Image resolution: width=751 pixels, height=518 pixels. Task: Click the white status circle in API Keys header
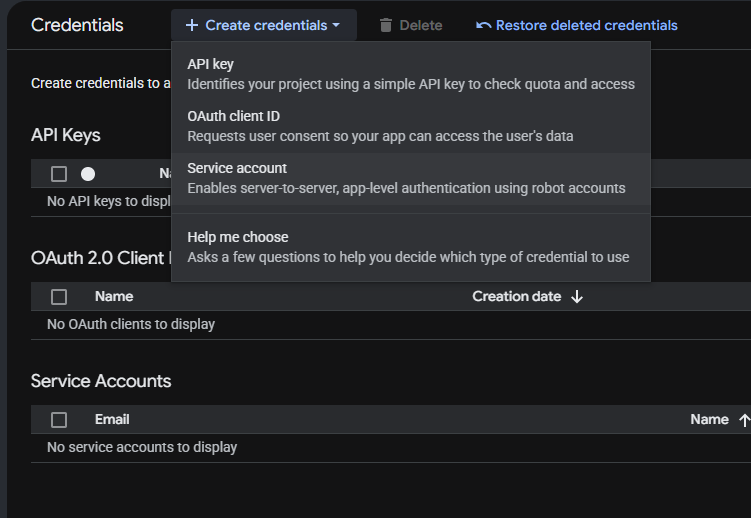tap(88, 174)
